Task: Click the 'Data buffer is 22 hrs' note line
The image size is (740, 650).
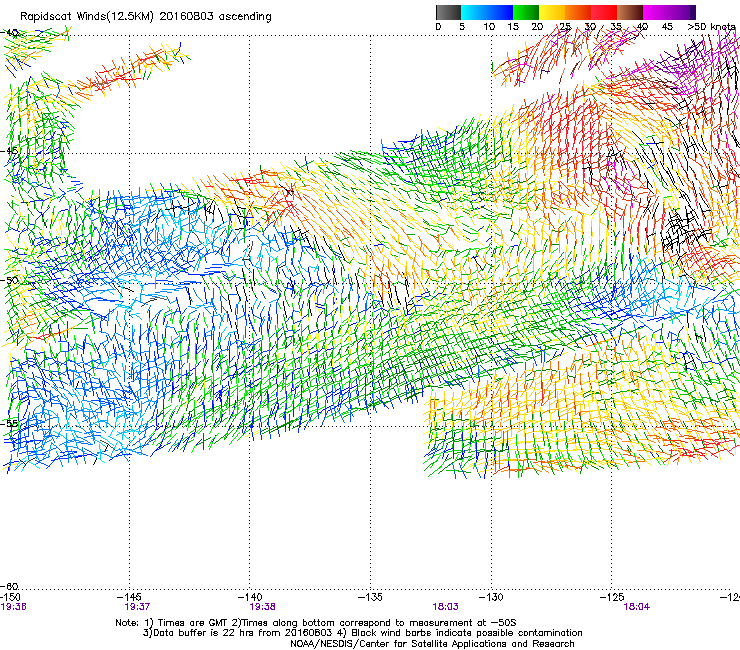Action: pos(362,633)
